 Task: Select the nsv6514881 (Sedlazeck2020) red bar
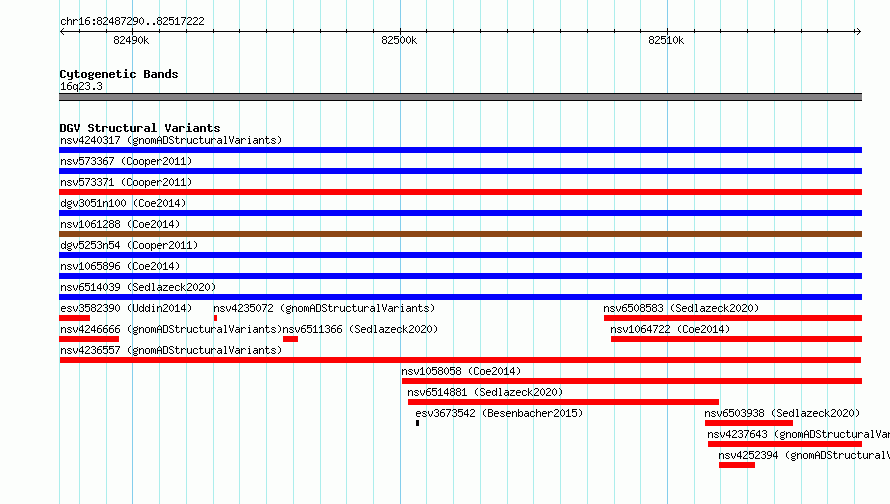(x=563, y=402)
